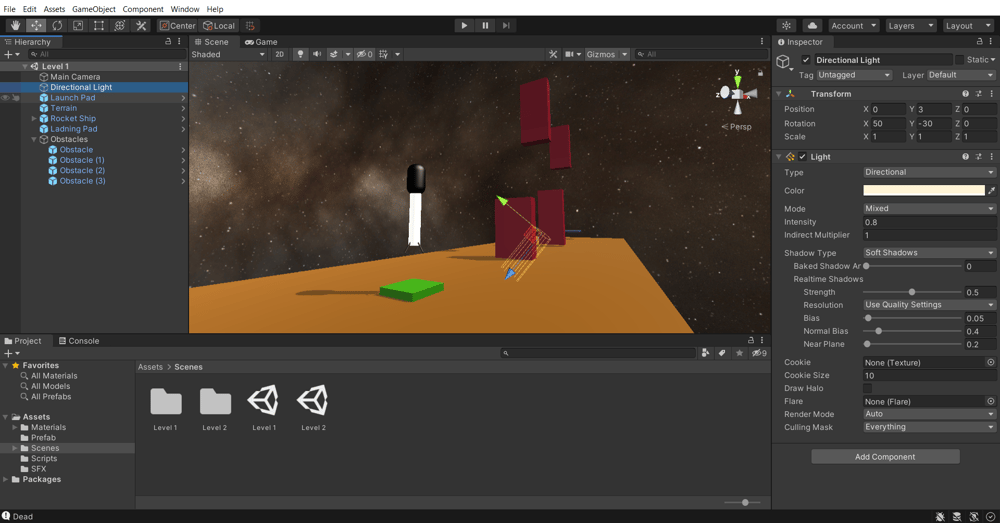Viewport: 1000px width, 523px height.
Task: Select the Rect tool
Action: click(x=99, y=26)
